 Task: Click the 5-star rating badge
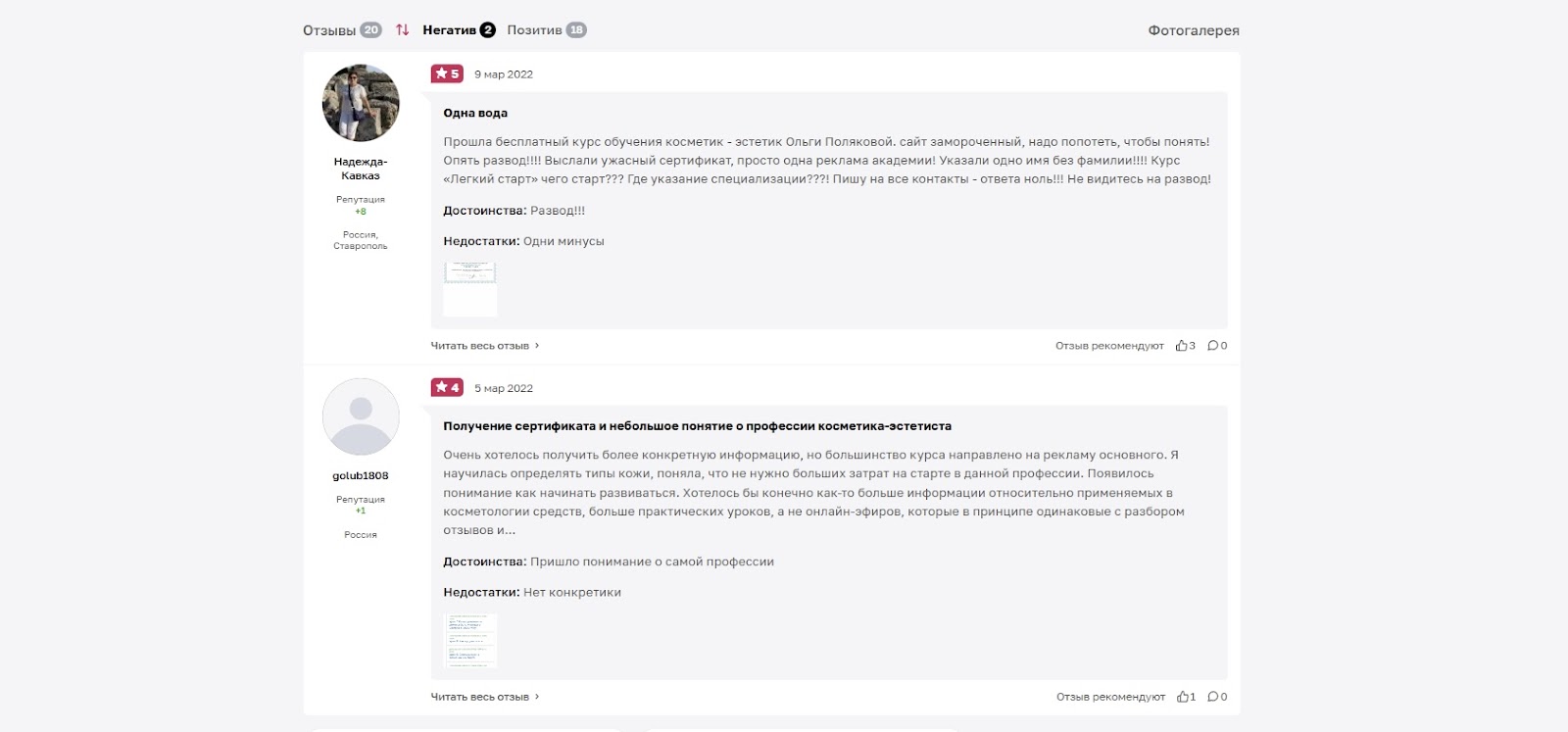[447, 73]
